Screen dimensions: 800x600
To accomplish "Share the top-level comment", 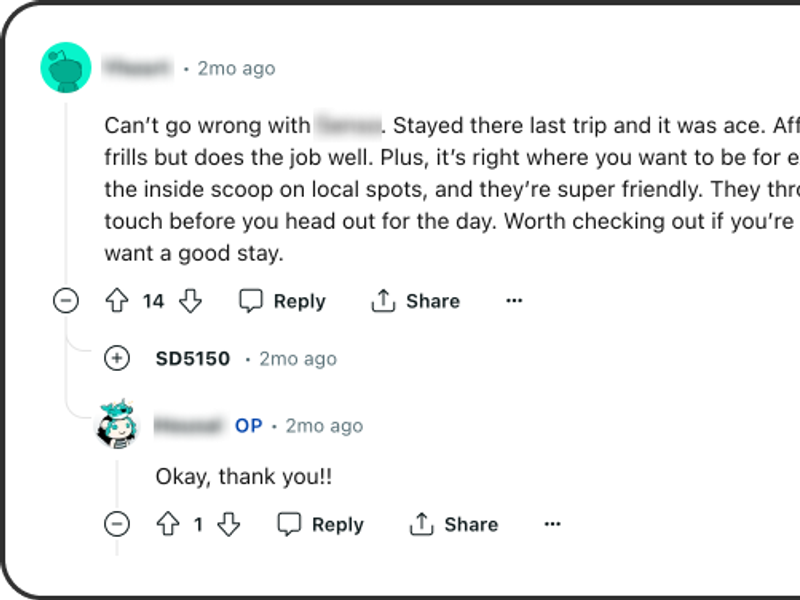I will tap(415, 301).
